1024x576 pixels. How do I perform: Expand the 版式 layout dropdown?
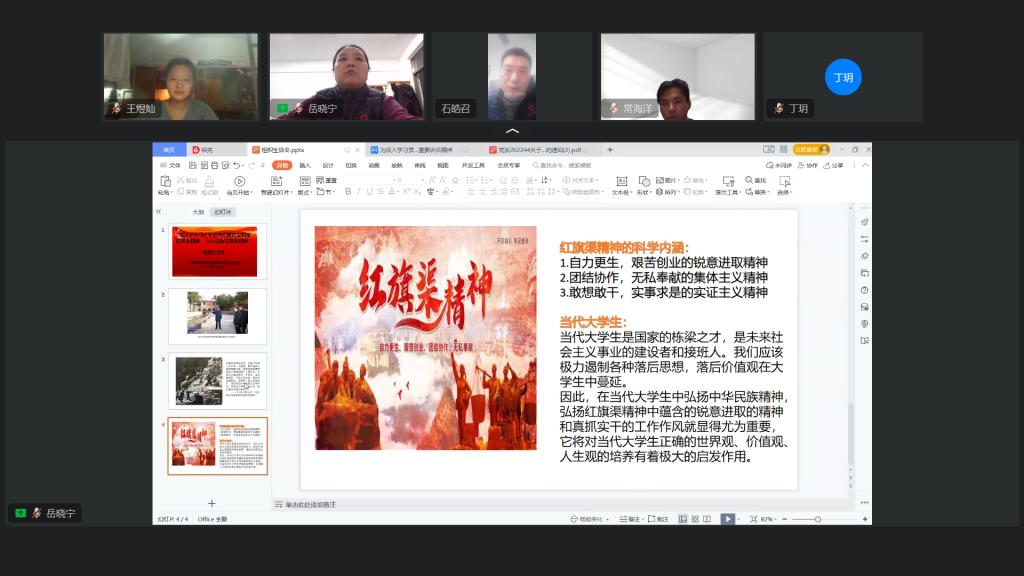305,191
